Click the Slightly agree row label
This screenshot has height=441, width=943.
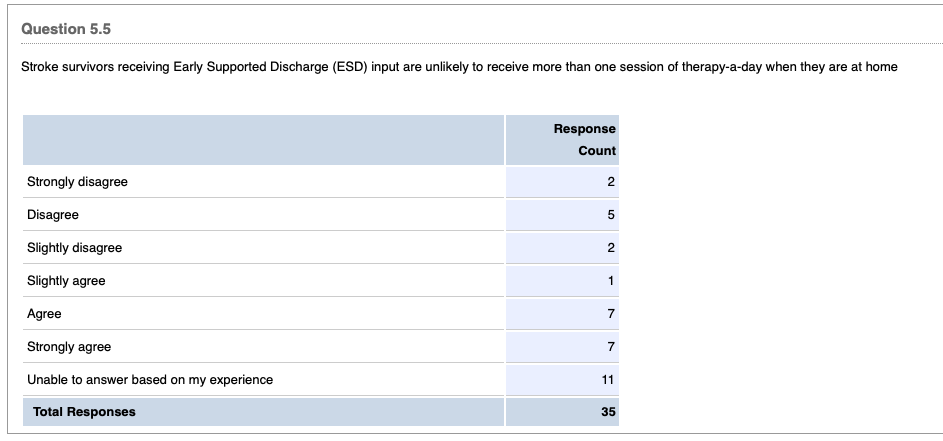click(x=66, y=281)
